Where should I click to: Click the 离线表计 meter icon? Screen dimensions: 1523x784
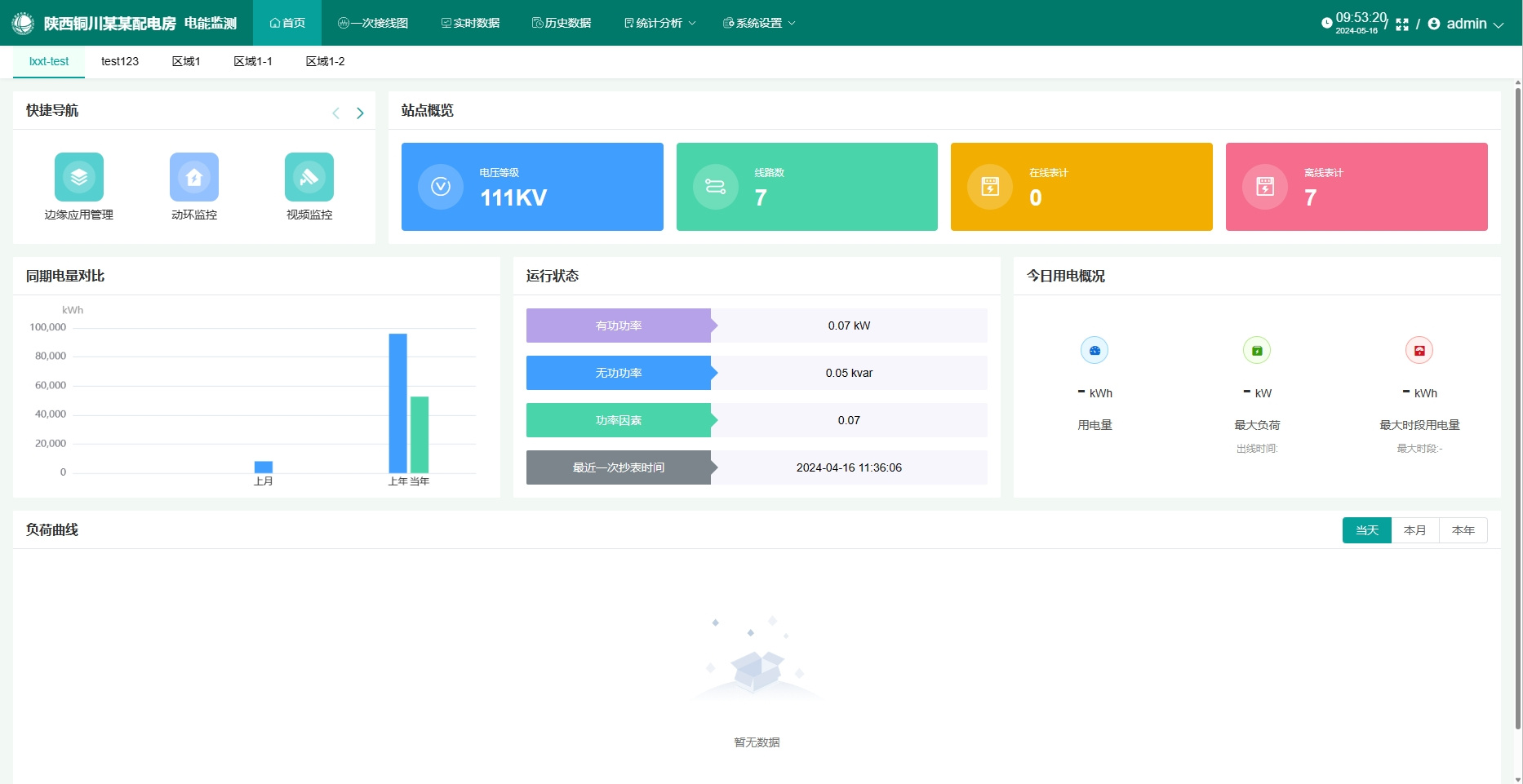[x=1265, y=187]
